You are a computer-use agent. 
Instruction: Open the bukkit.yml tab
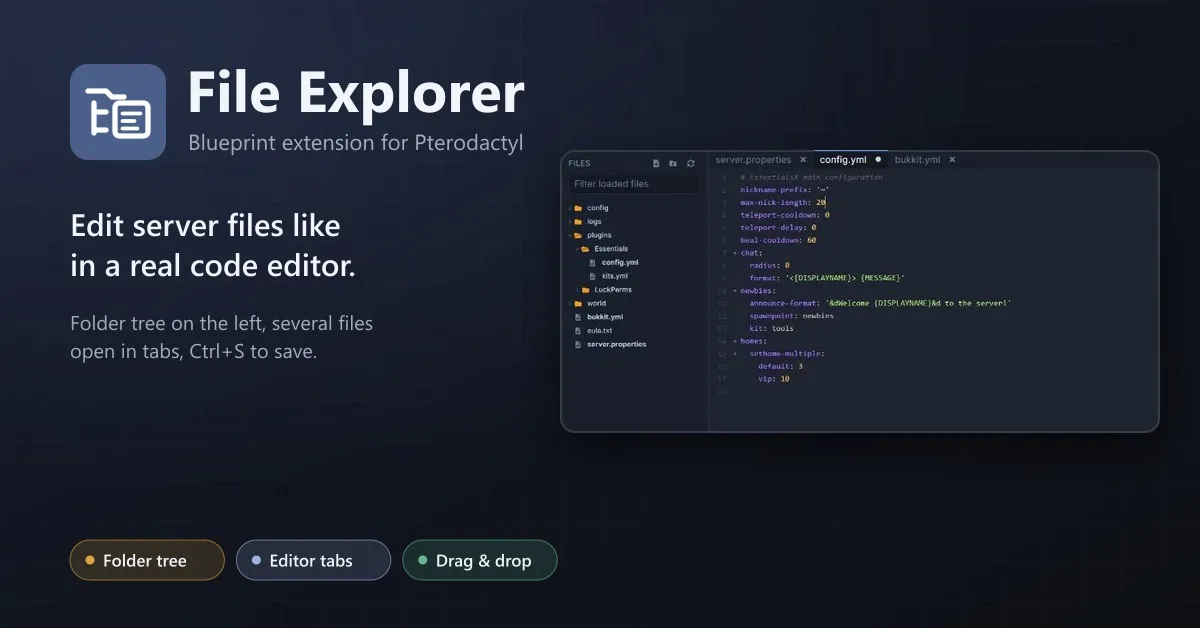917,160
